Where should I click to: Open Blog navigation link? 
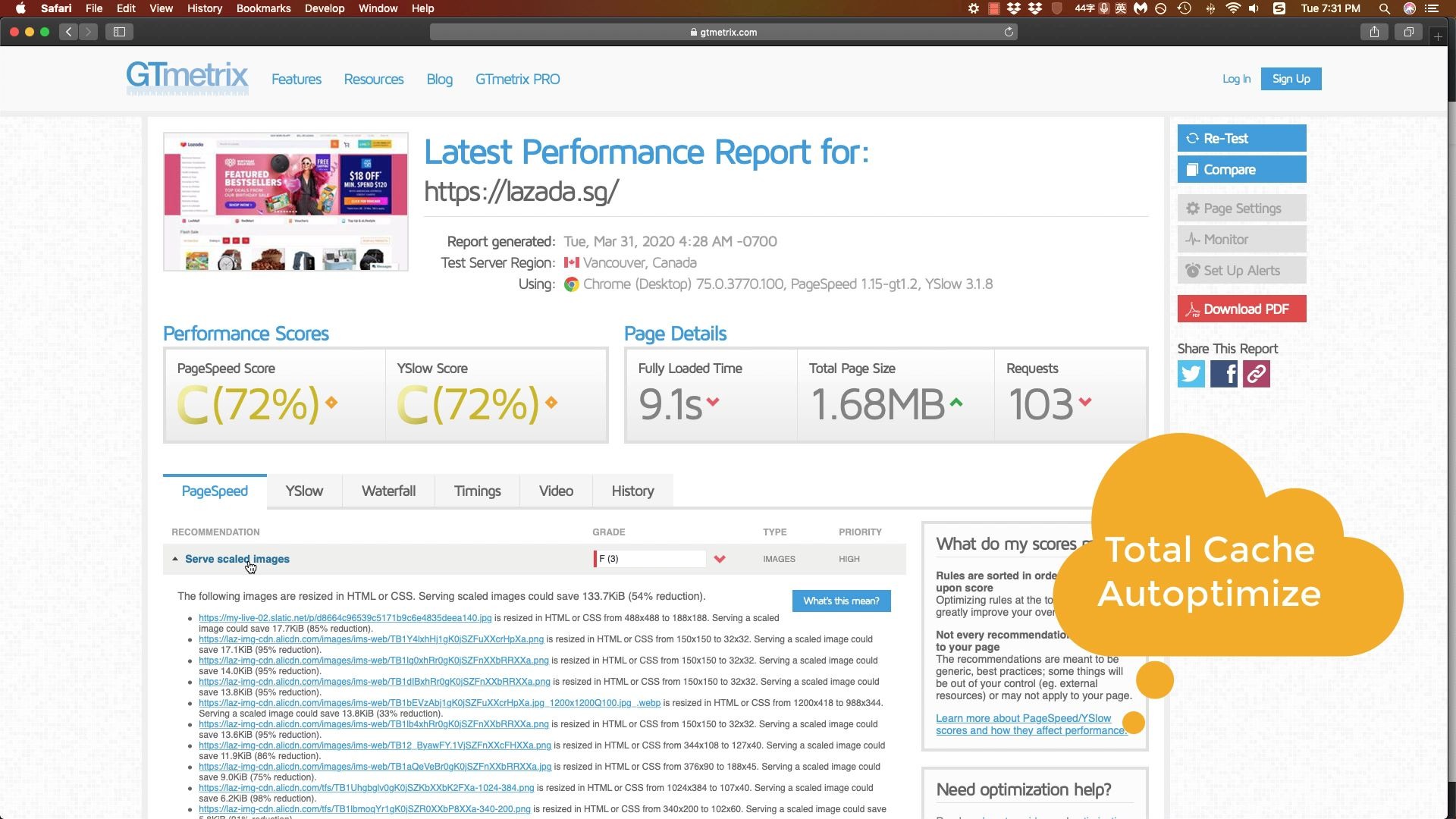439,79
